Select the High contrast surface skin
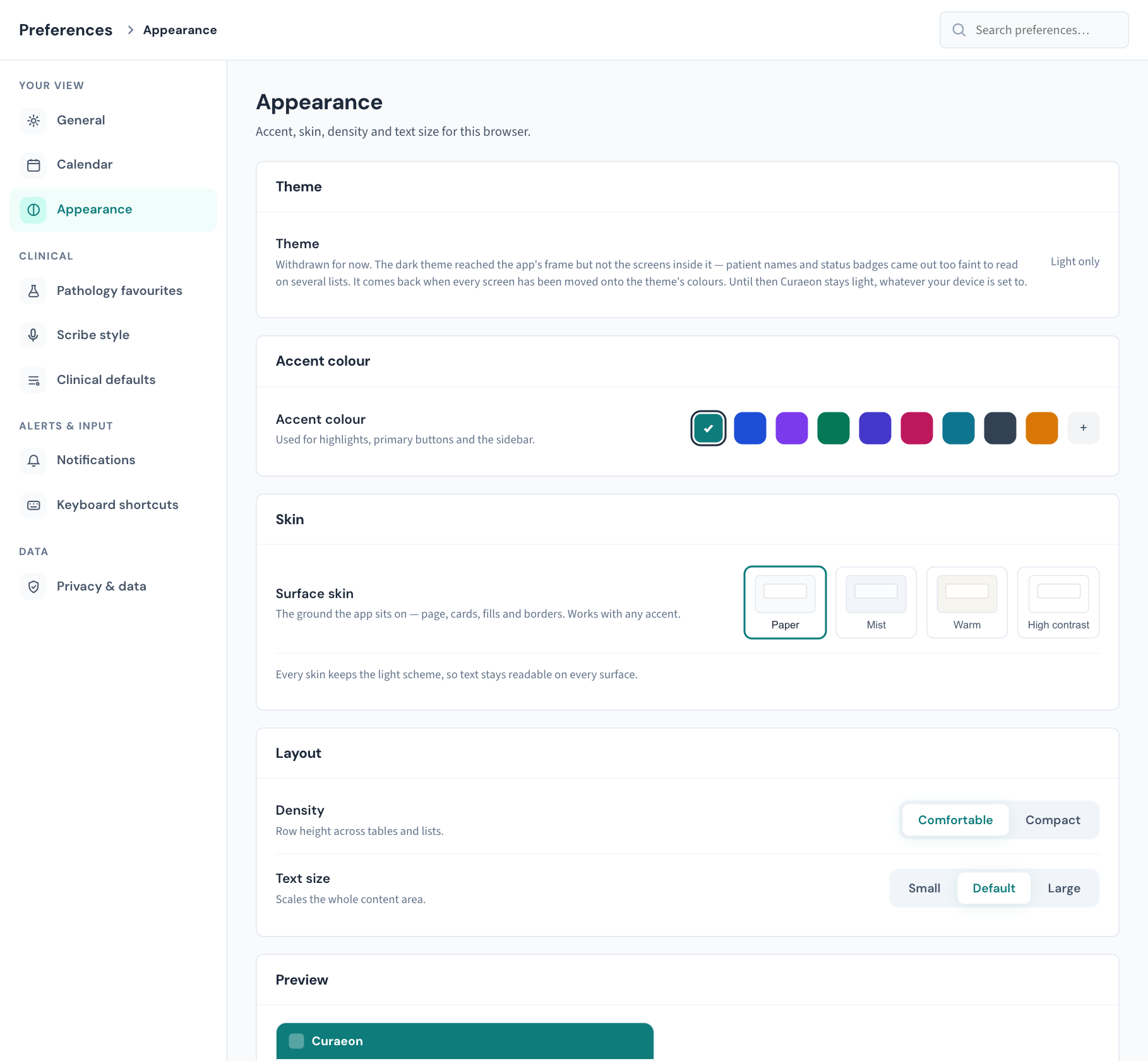Screen dimensions: 1148x1061 [1058, 602]
